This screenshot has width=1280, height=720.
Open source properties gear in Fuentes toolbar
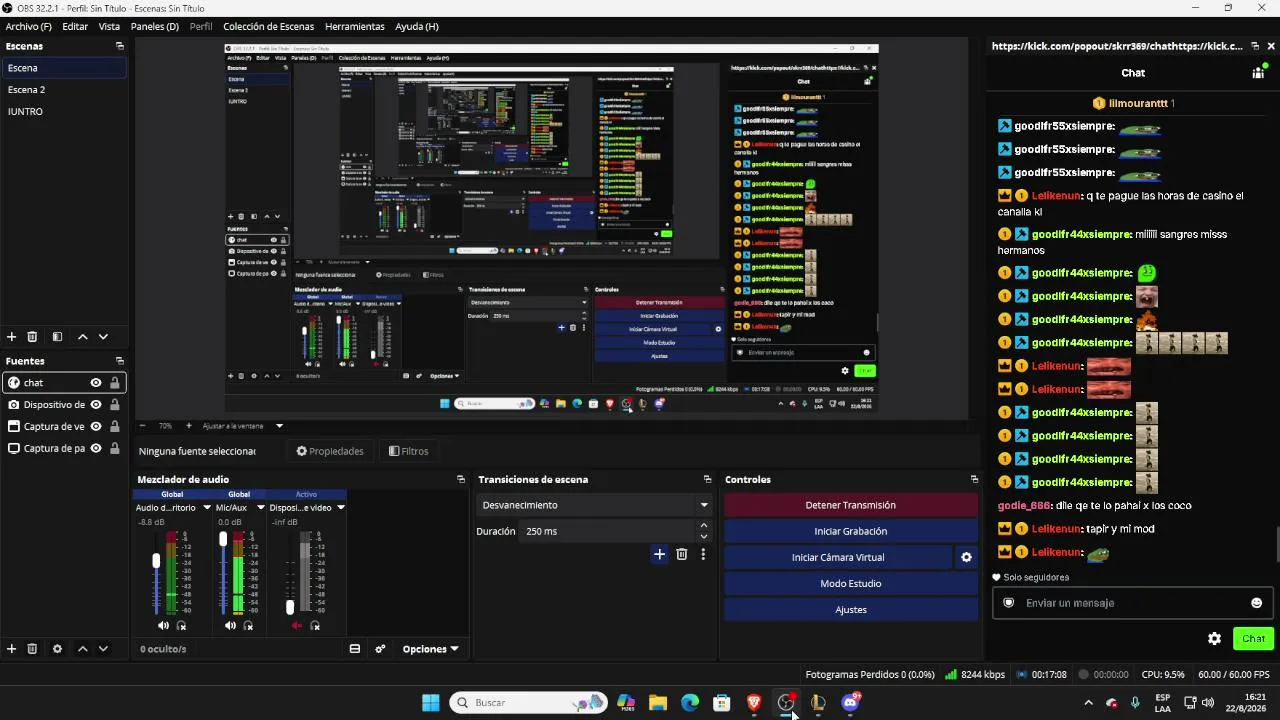point(57,649)
